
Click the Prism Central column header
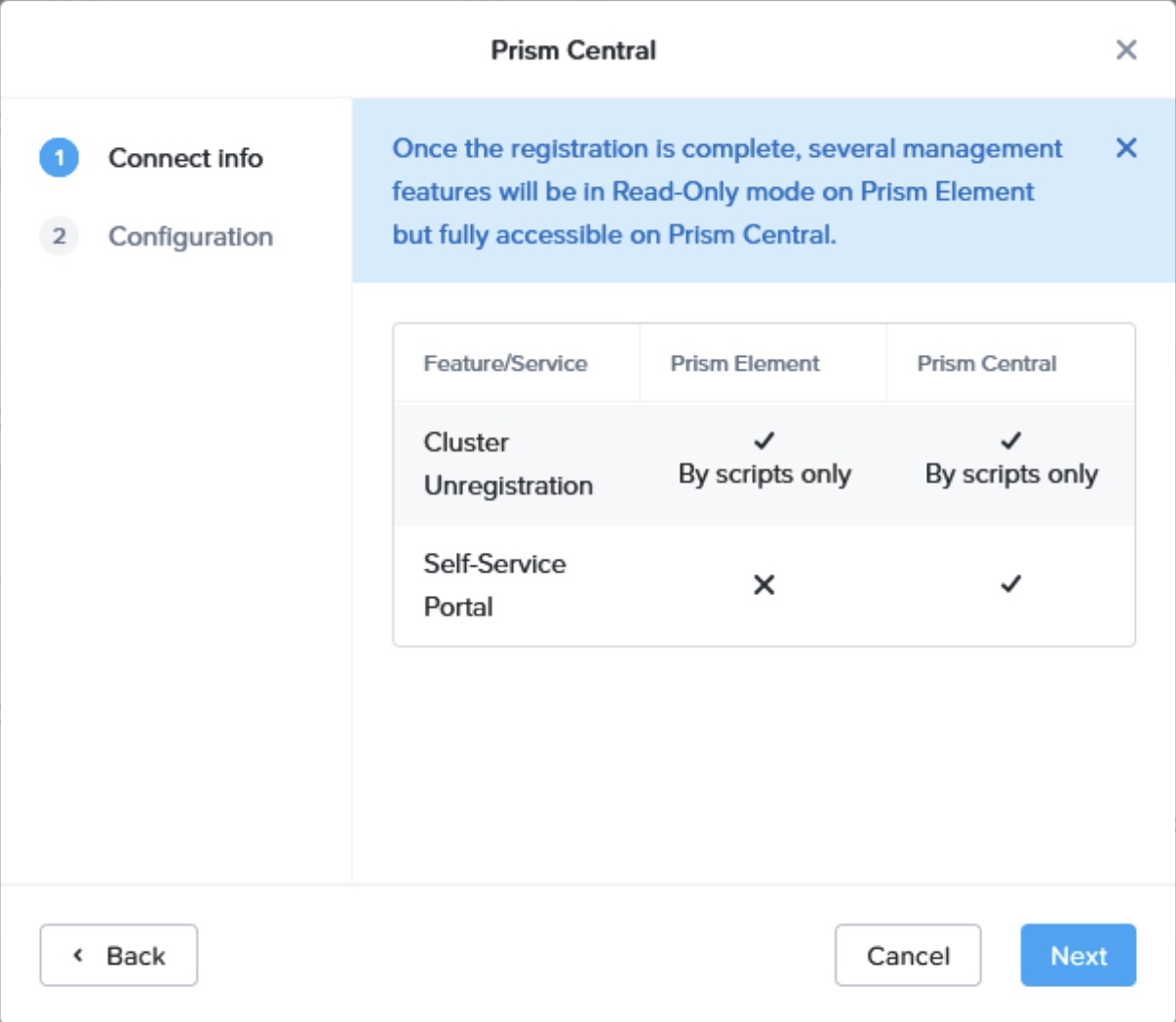tap(987, 363)
